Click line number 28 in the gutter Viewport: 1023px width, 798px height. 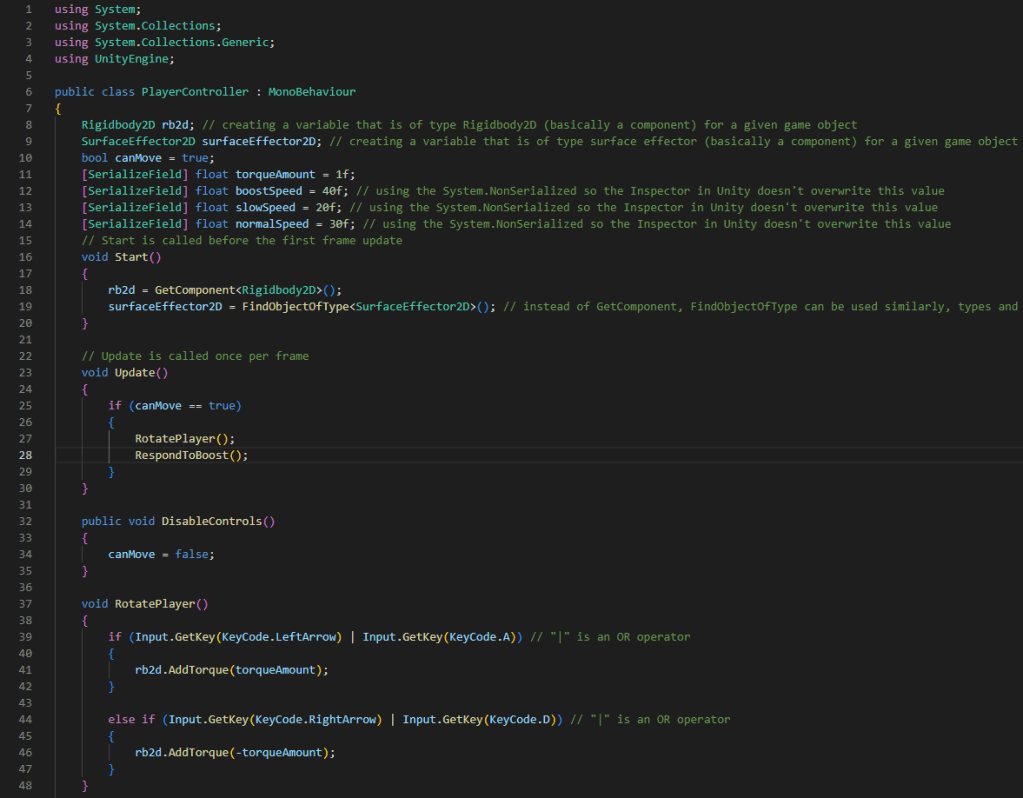point(27,454)
